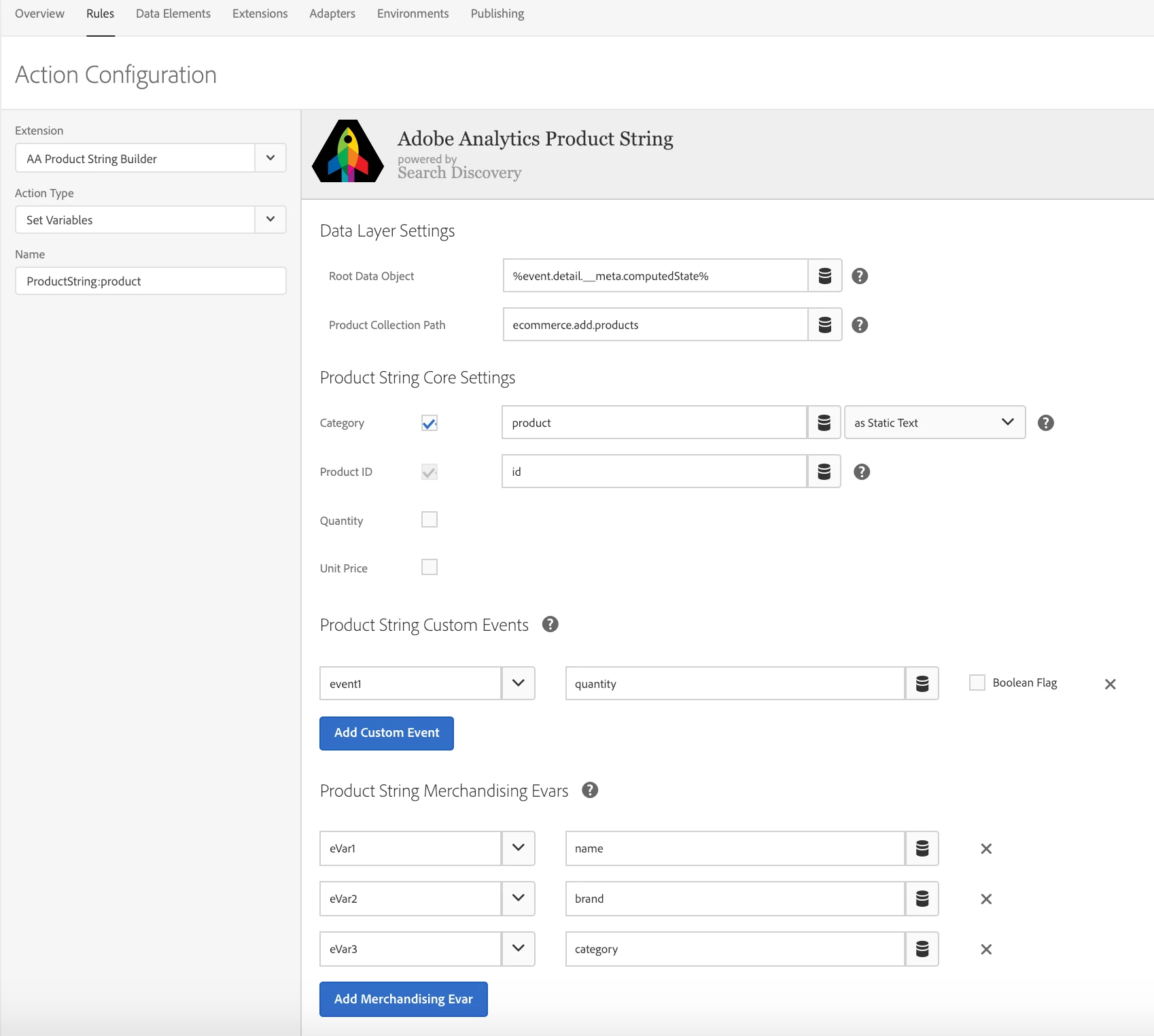Open data element picker for eVar3 category field
Image resolution: width=1154 pixels, height=1036 pixels.
pos(922,949)
